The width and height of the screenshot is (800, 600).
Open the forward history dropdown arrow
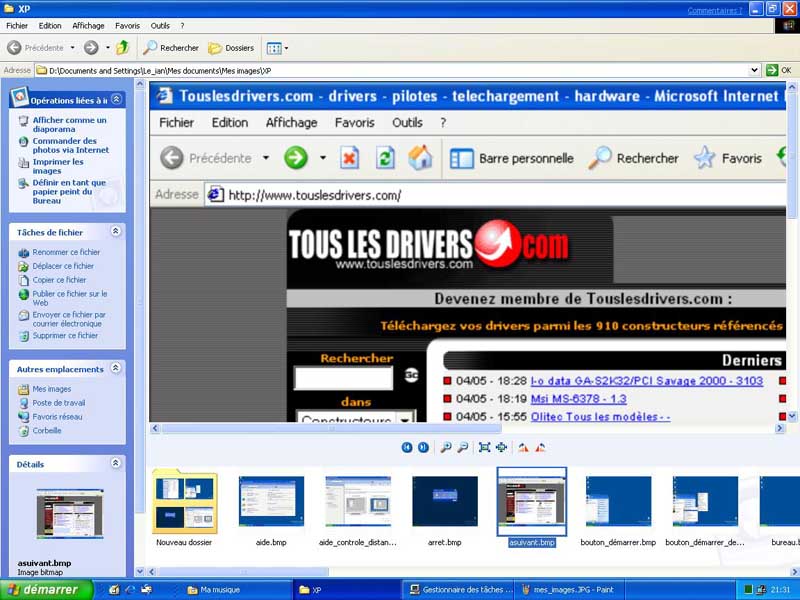(108, 48)
